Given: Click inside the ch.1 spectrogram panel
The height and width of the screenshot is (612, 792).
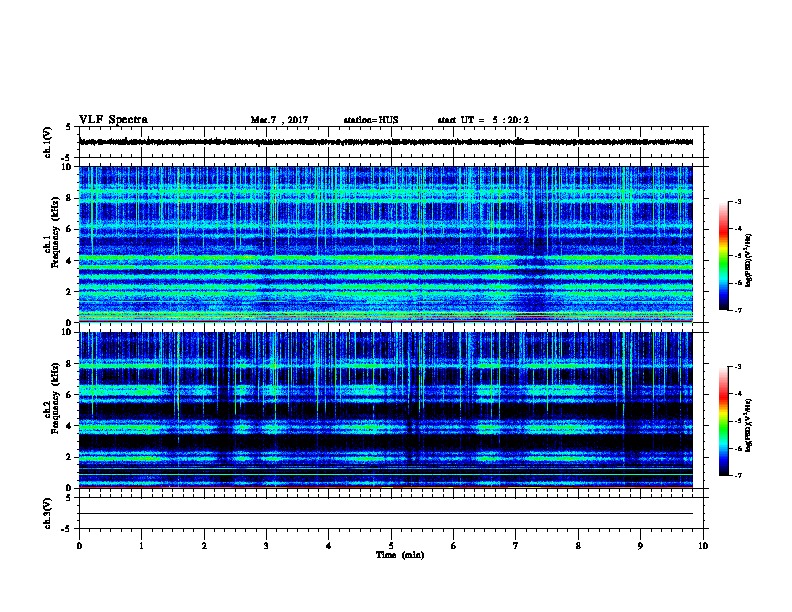Looking at the screenshot, I should pos(386,244).
